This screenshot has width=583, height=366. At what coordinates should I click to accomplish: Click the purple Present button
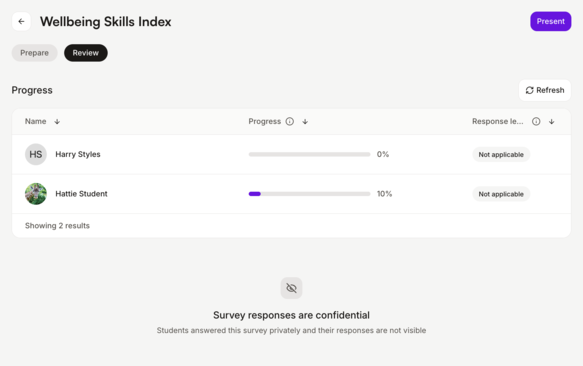click(551, 22)
